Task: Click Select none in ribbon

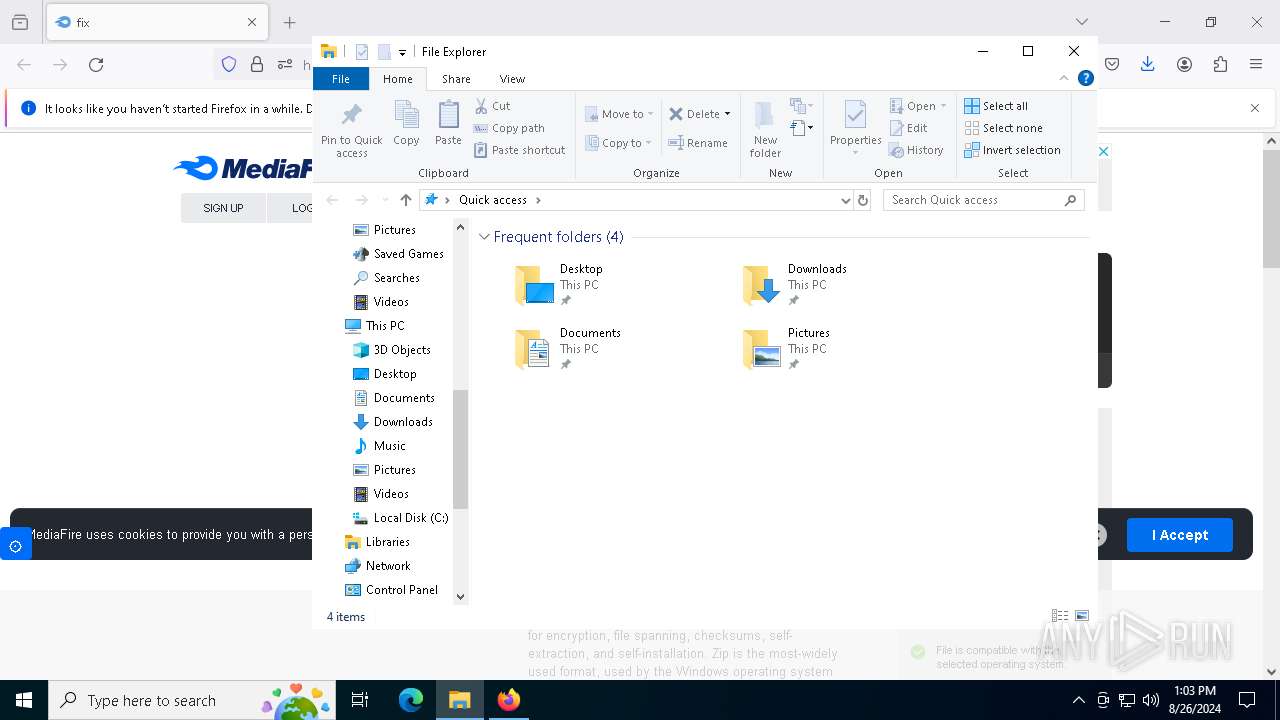Action: (1003, 128)
